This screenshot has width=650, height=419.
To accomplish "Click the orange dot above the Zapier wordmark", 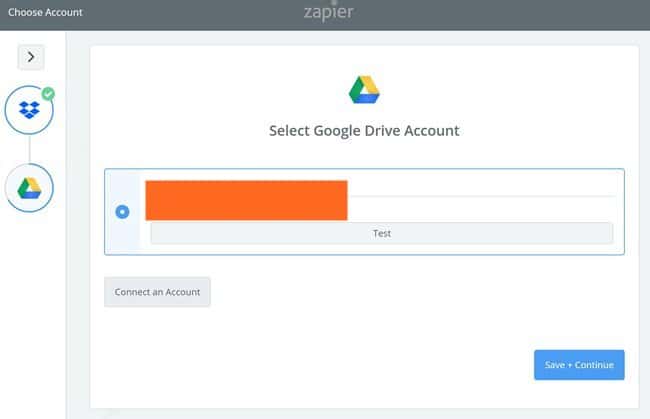I will click(x=328, y=2).
